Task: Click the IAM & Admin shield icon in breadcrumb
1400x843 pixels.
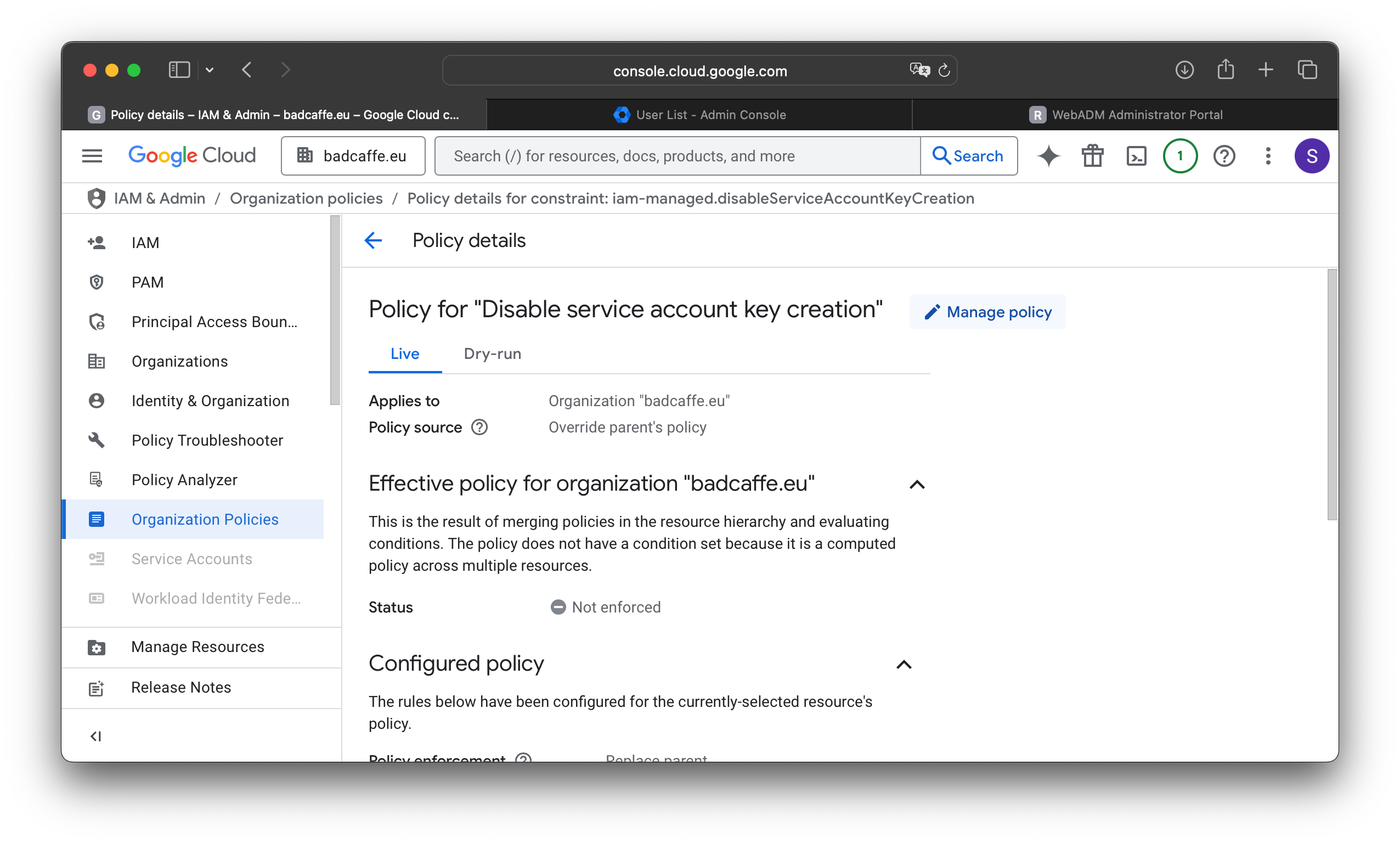Action: click(x=96, y=198)
